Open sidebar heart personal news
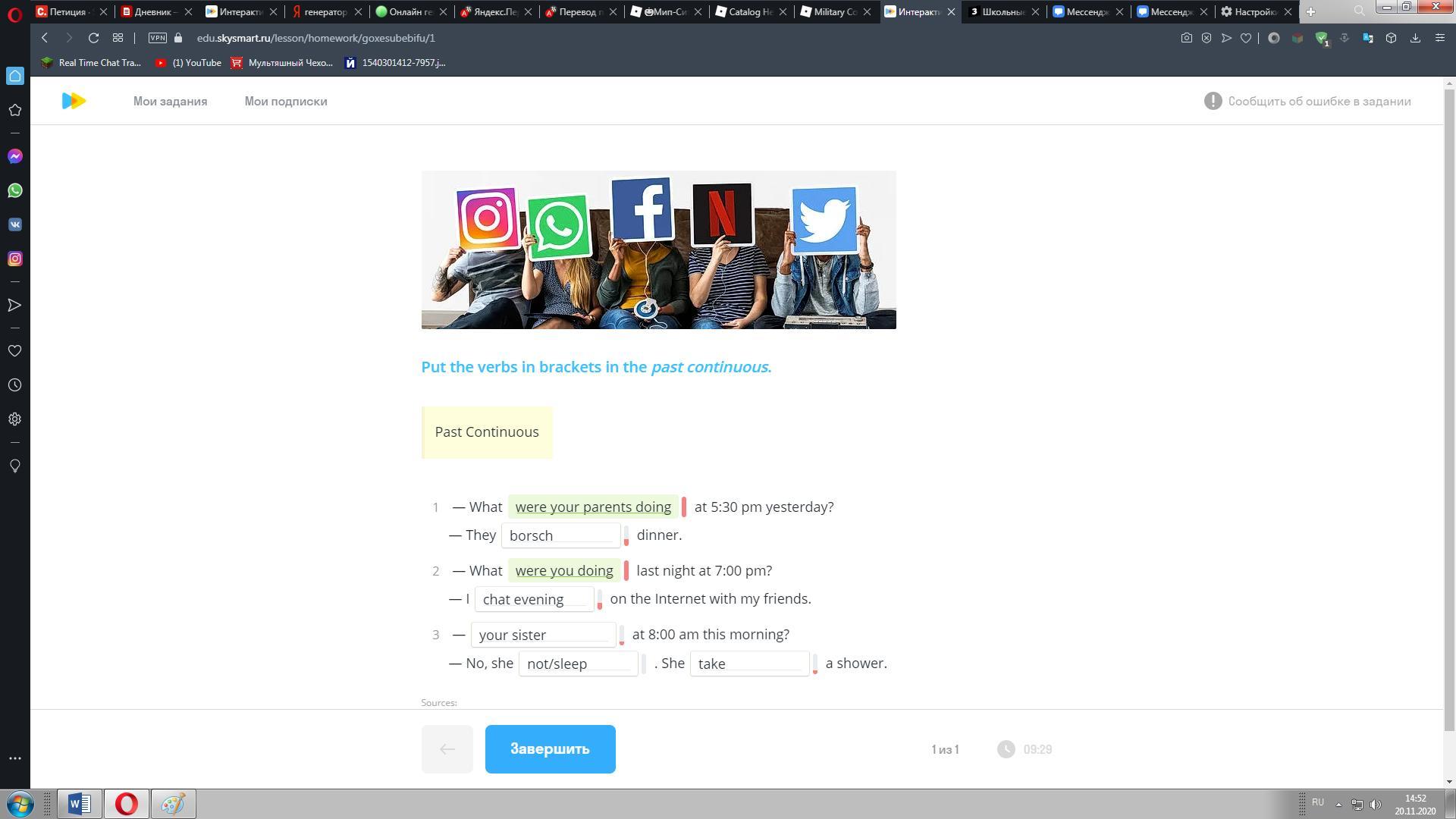This screenshot has width=1456, height=819. click(14, 351)
